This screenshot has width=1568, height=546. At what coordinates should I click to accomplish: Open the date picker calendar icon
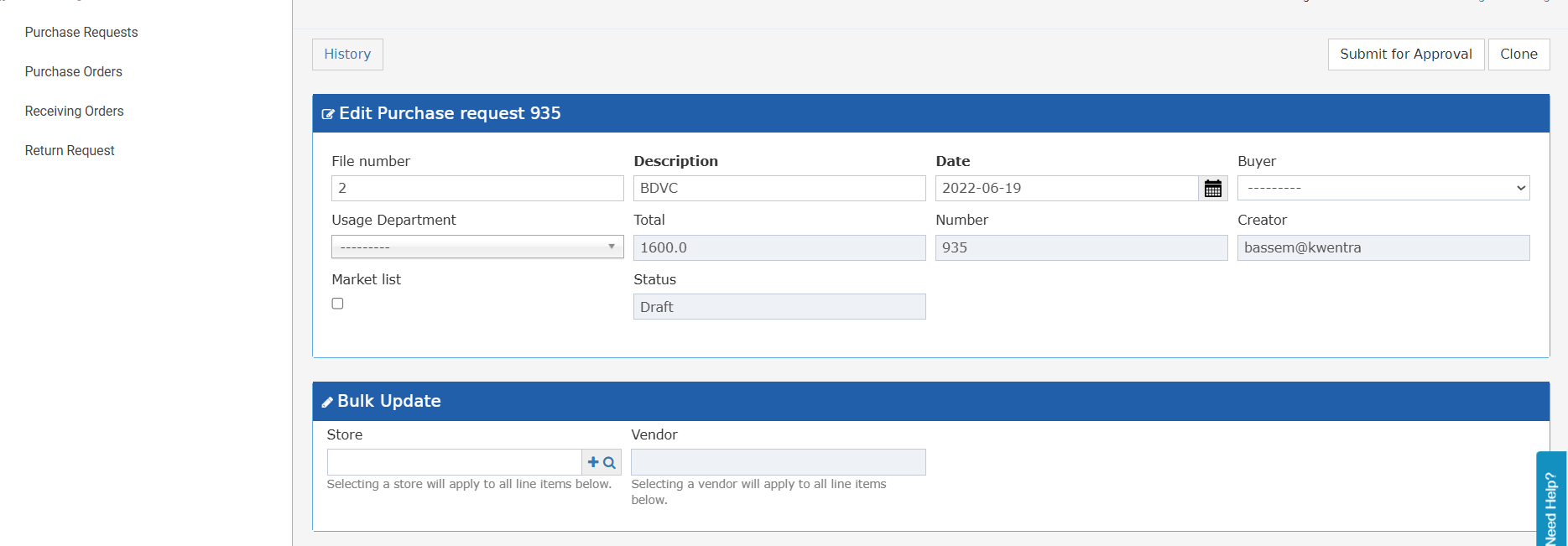1213,189
